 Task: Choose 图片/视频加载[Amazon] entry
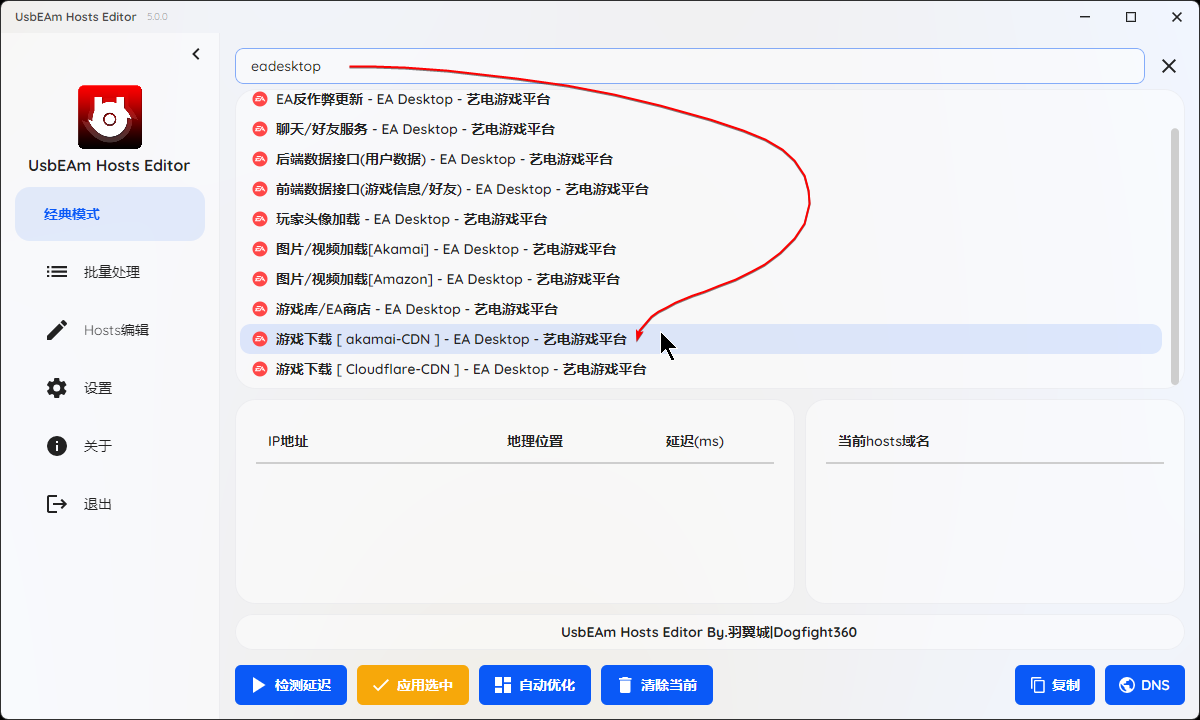447,279
